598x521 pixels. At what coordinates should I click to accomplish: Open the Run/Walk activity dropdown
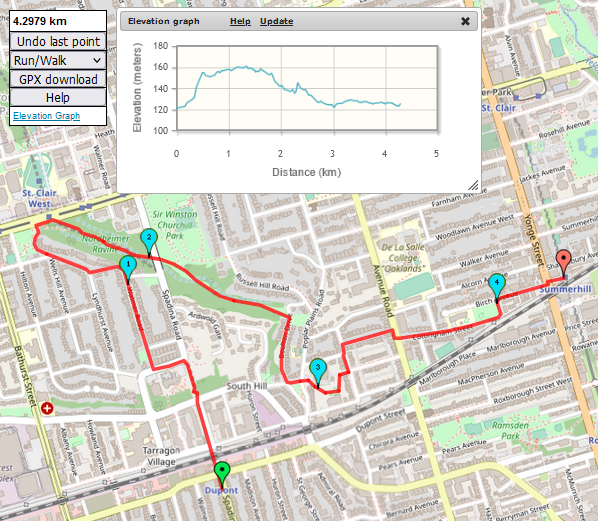click(x=58, y=60)
